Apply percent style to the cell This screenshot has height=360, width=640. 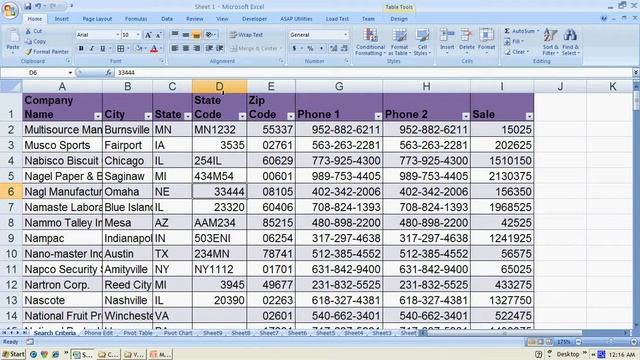click(x=311, y=49)
